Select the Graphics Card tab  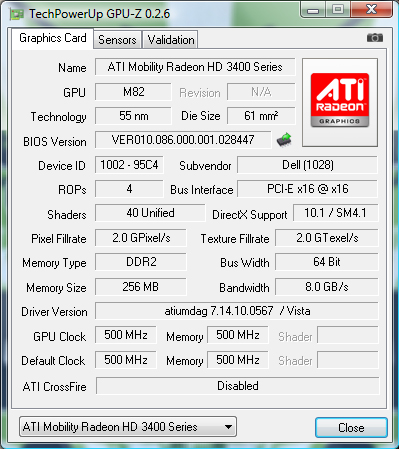(53, 38)
